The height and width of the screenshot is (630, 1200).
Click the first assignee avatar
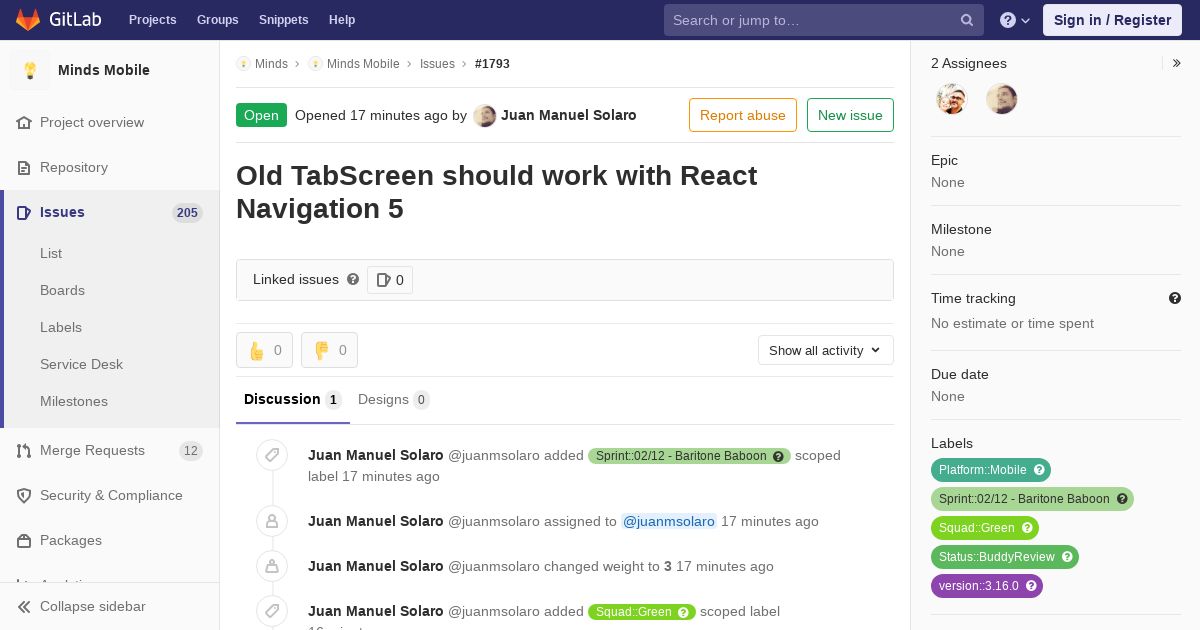[x=952, y=99]
